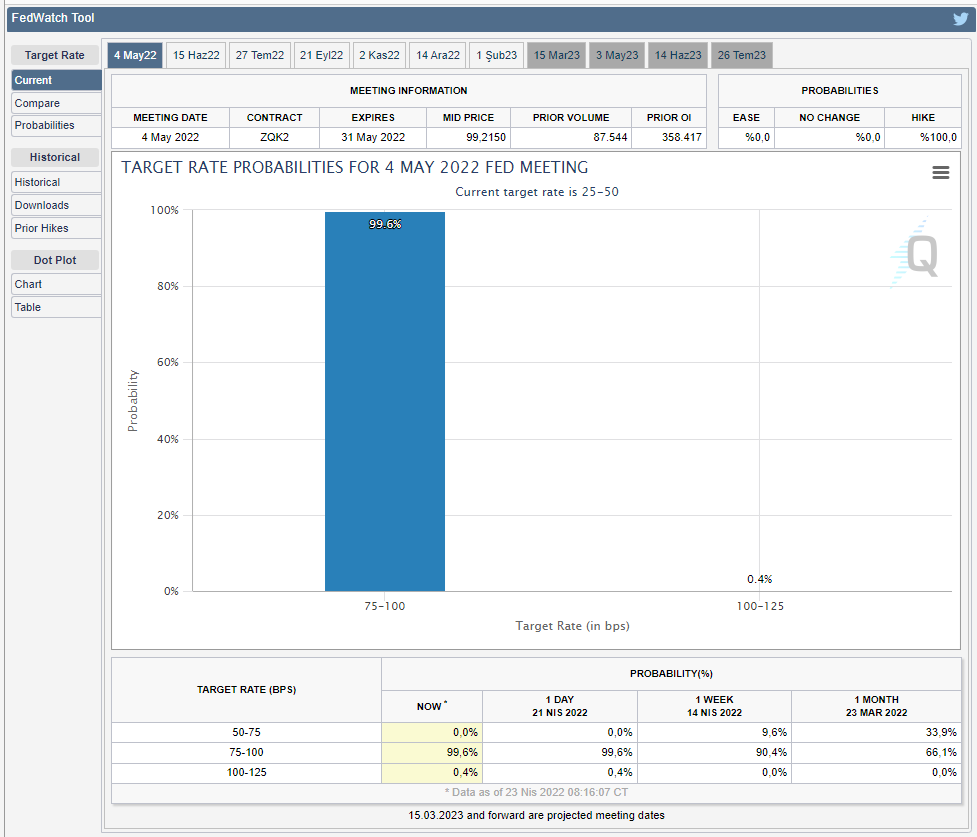
Task: Open Compare in the Target Rate section
Action: tap(56, 103)
